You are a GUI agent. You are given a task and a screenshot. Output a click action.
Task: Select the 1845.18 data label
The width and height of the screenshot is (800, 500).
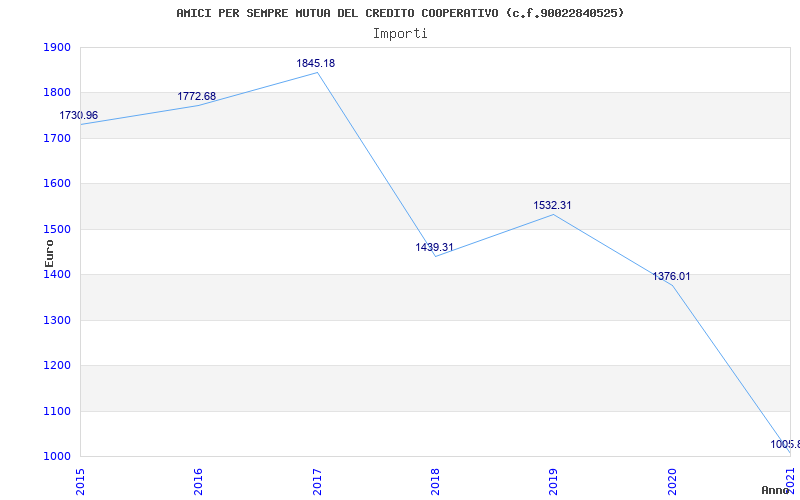tap(316, 63)
